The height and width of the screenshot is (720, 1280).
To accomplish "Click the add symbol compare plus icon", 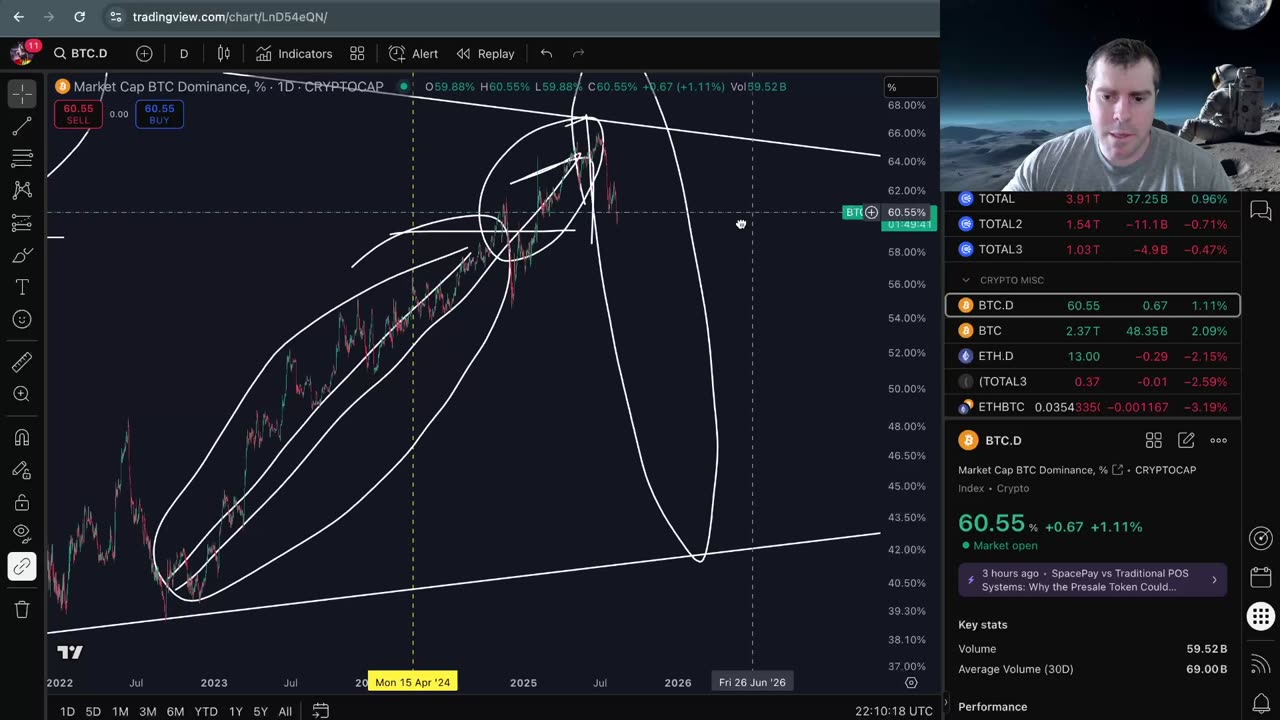I will coord(144,53).
